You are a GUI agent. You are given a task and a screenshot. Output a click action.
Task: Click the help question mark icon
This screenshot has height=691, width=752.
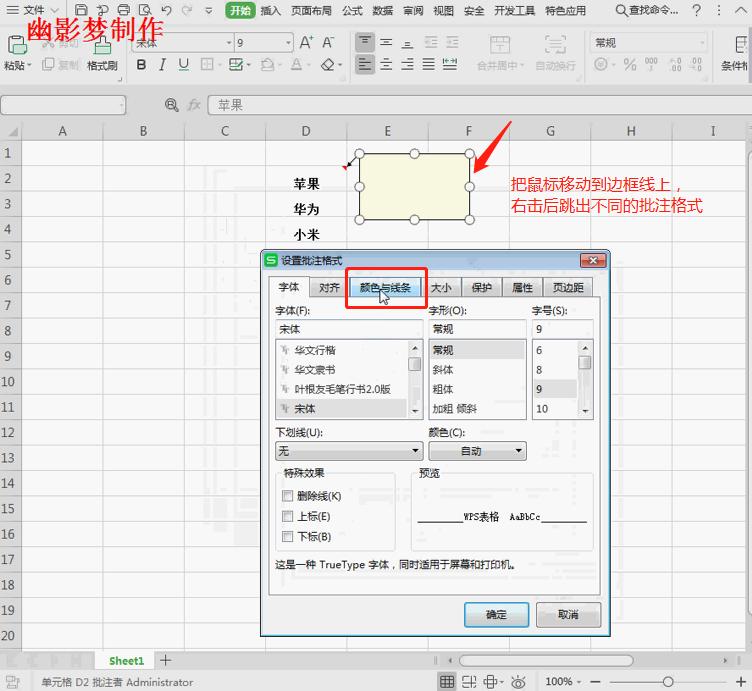pos(696,10)
